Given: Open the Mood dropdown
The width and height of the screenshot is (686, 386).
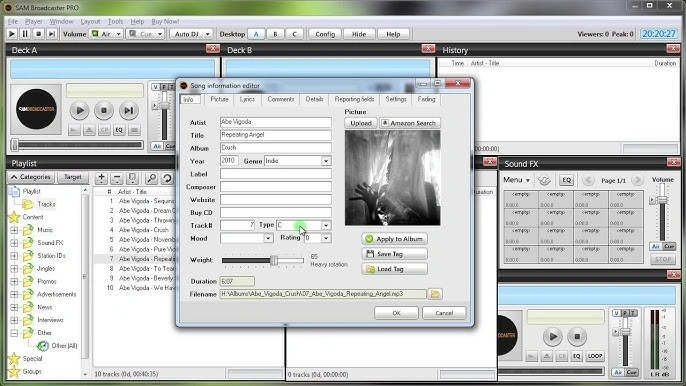Looking at the screenshot, I should 268,238.
